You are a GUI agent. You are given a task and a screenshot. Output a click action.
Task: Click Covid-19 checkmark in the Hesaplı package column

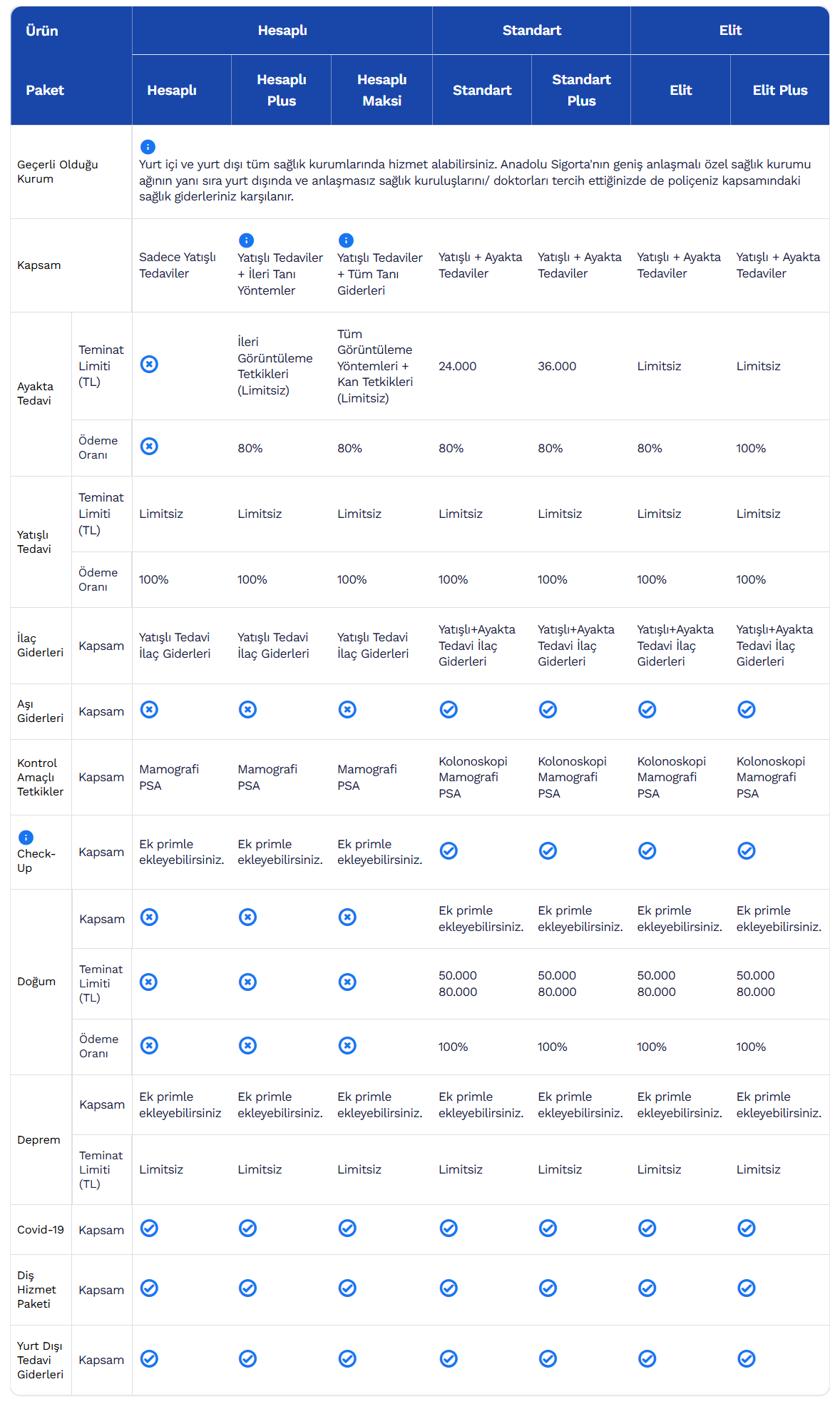click(x=149, y=1229)
